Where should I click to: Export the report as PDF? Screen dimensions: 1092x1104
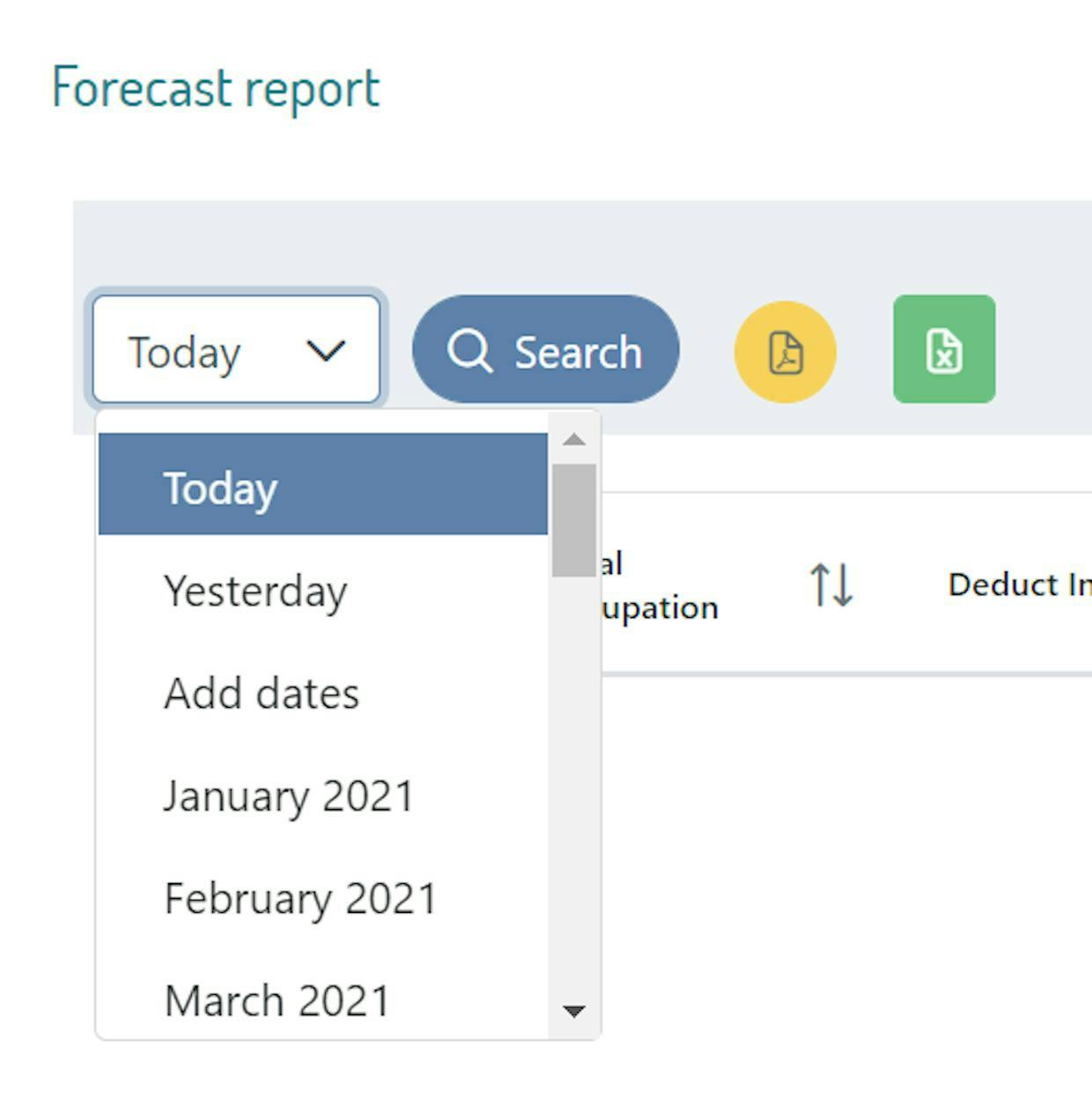tap(785, 352)
